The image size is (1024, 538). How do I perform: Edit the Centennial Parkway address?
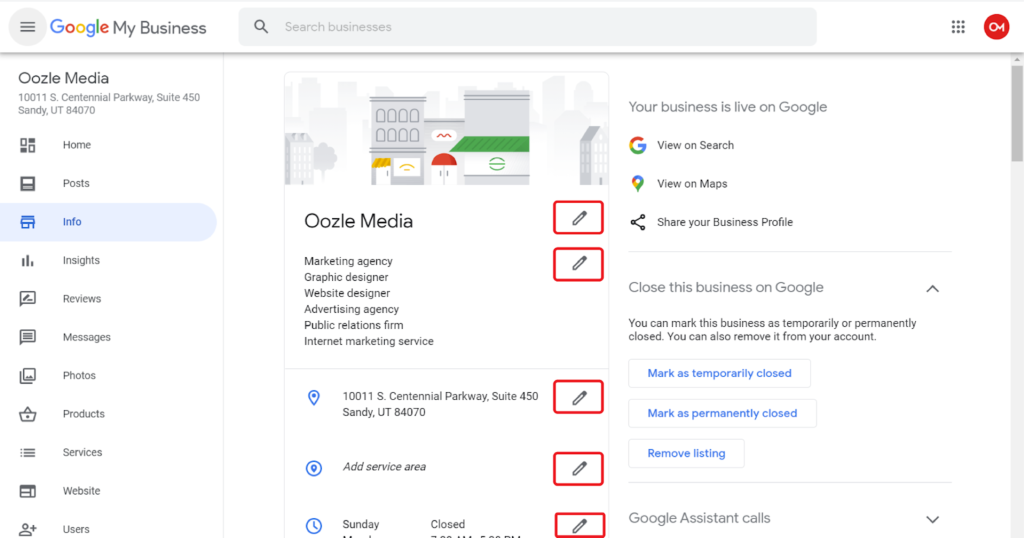[x=579, y=398]
